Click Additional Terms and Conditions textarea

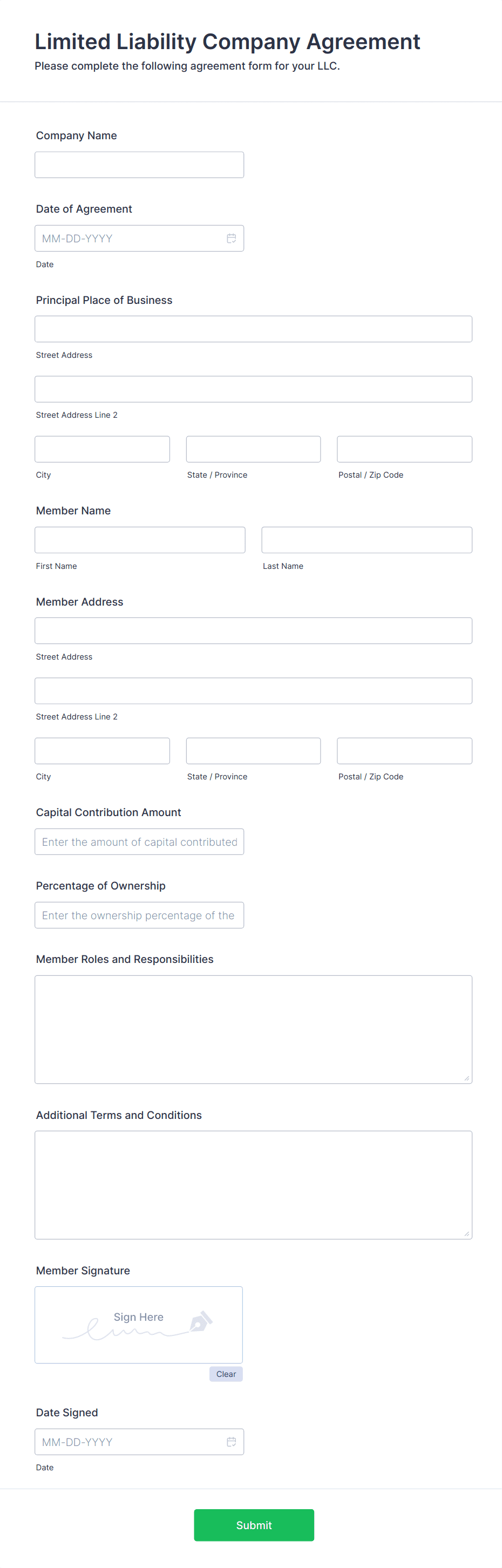coord(253,1185)
